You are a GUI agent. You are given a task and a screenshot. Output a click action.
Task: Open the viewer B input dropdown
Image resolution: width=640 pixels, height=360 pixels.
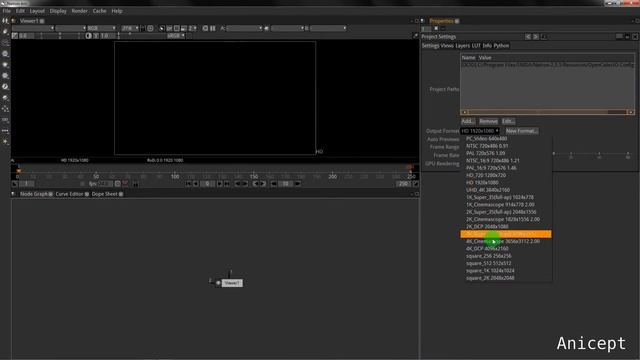tap(328, 28)
